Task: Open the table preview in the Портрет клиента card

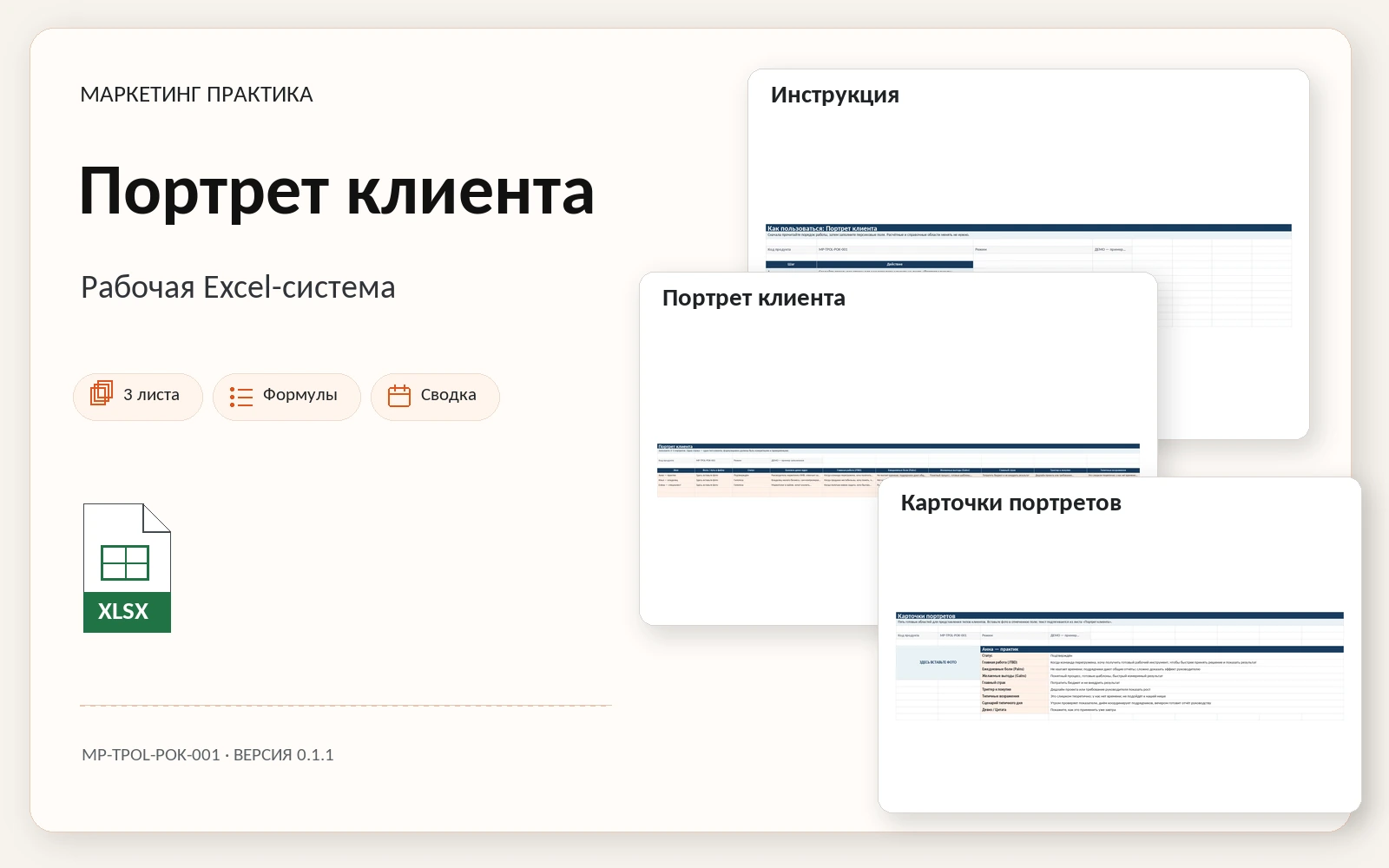Action: pos(899,470)
